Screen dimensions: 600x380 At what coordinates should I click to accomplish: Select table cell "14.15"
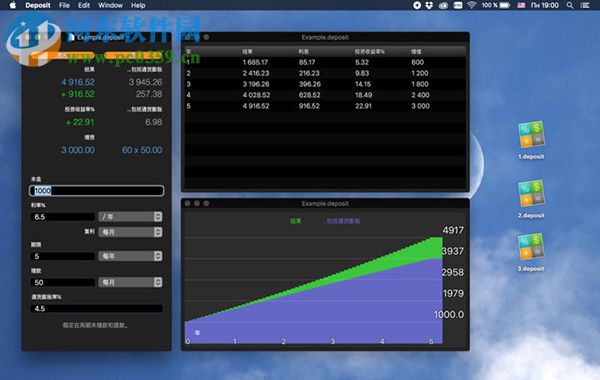pos(363,84)
